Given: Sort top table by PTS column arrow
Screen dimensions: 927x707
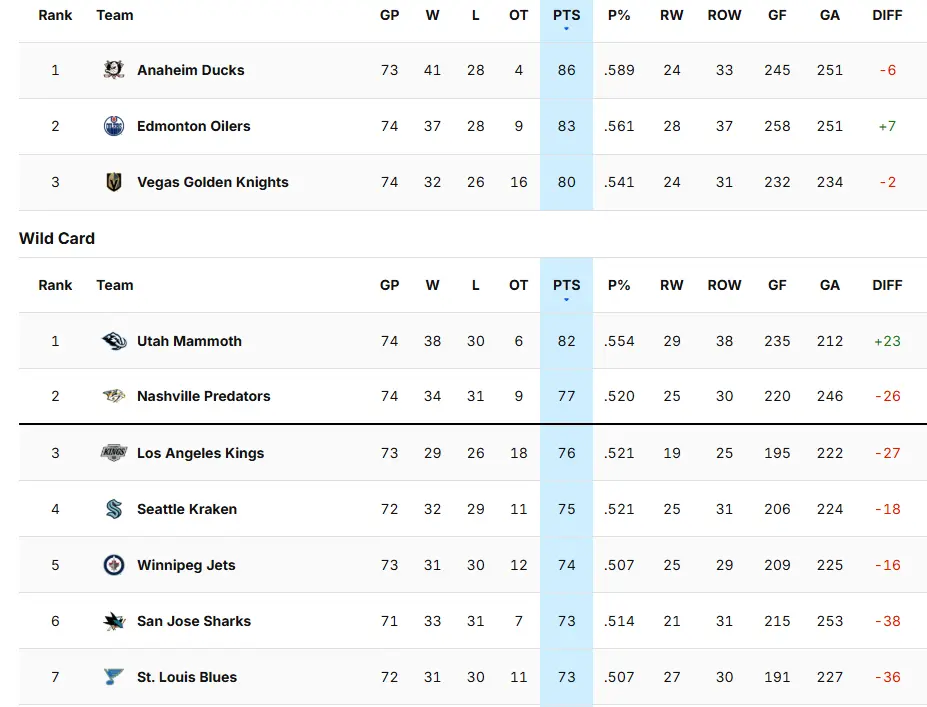Looking at the screenshot, I should click(566, 29).
